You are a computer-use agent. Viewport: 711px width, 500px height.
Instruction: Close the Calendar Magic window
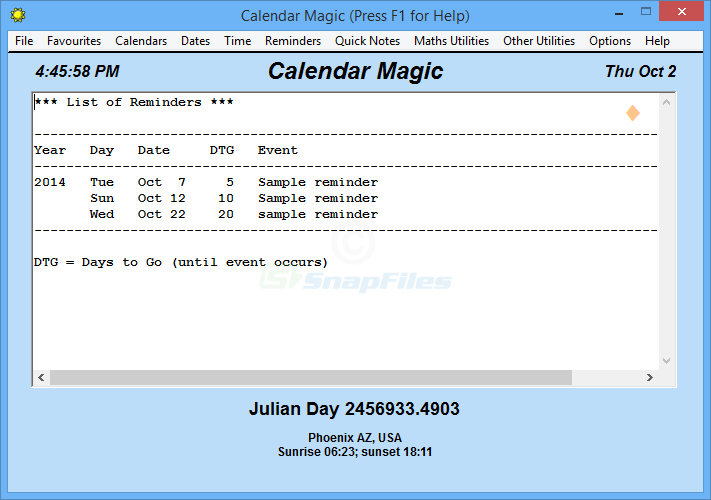pyautogui.click(x=682, y=12)
